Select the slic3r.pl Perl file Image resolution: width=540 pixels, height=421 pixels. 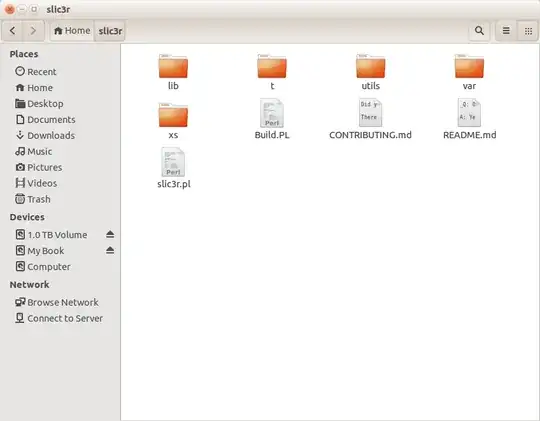174,168
